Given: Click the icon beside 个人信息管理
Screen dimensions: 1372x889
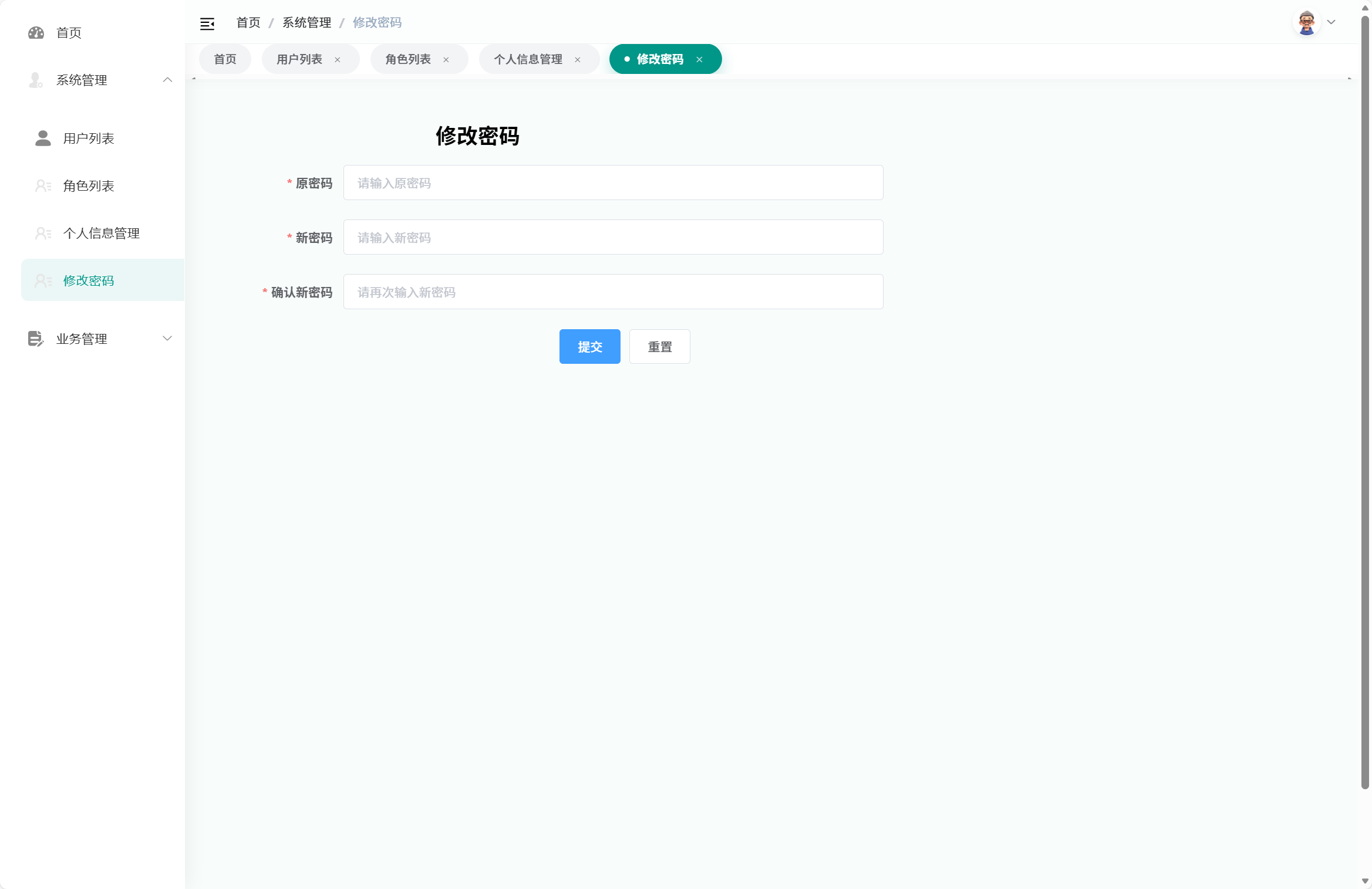Looking at the screenshot, I should click(42, 233).
